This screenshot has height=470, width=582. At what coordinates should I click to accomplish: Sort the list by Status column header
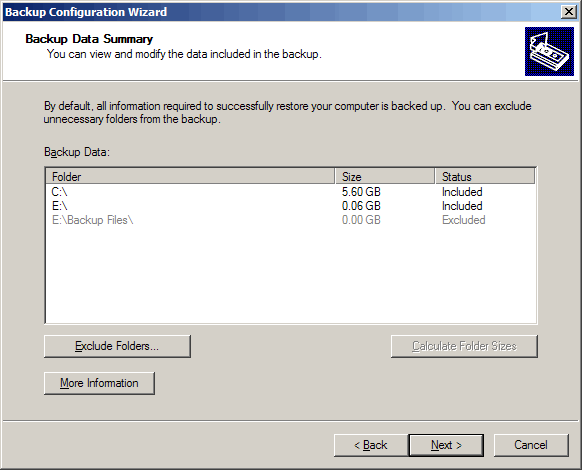[x=485, y=176]
